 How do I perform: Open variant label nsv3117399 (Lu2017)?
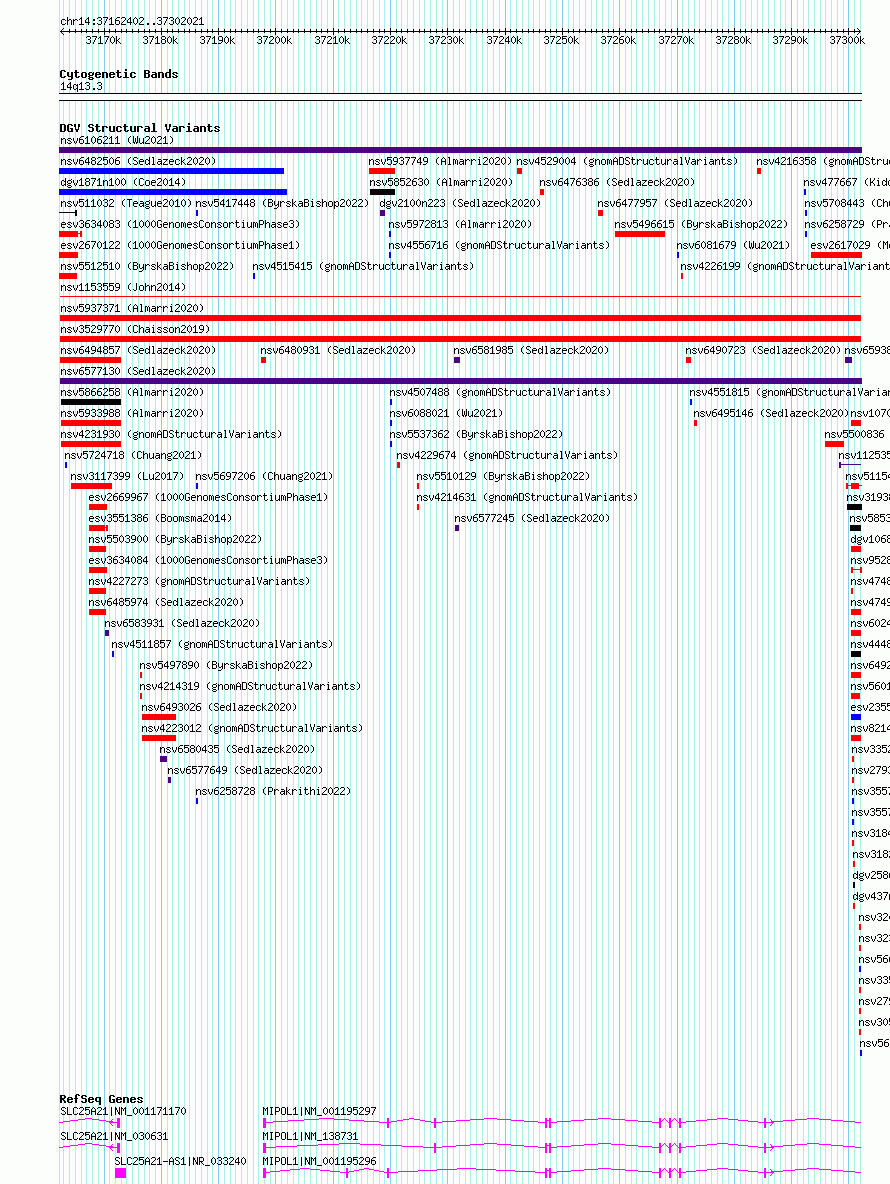pos(127,477)
